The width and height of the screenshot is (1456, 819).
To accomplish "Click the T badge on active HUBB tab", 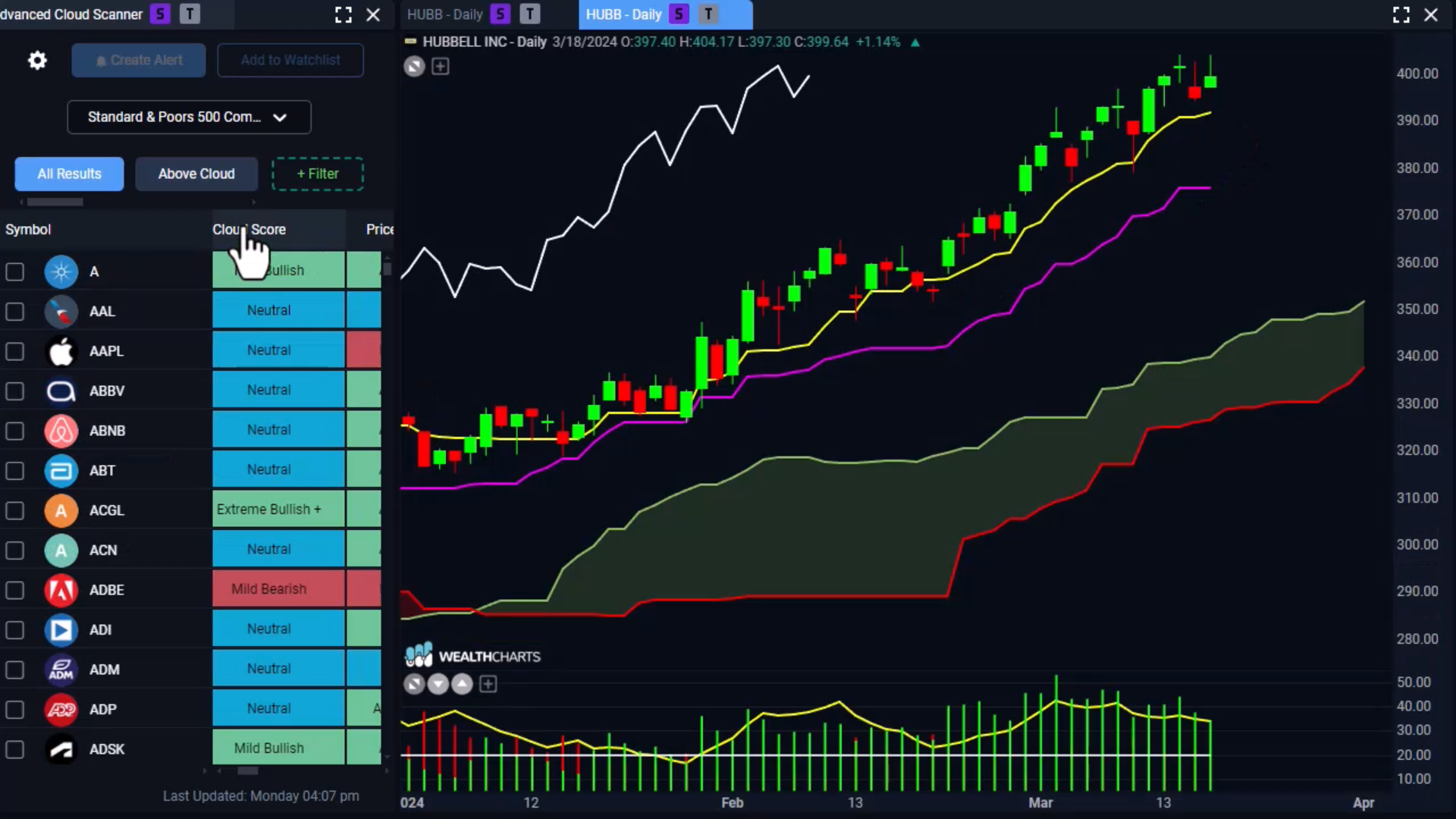I will click(x=708, y=14).
